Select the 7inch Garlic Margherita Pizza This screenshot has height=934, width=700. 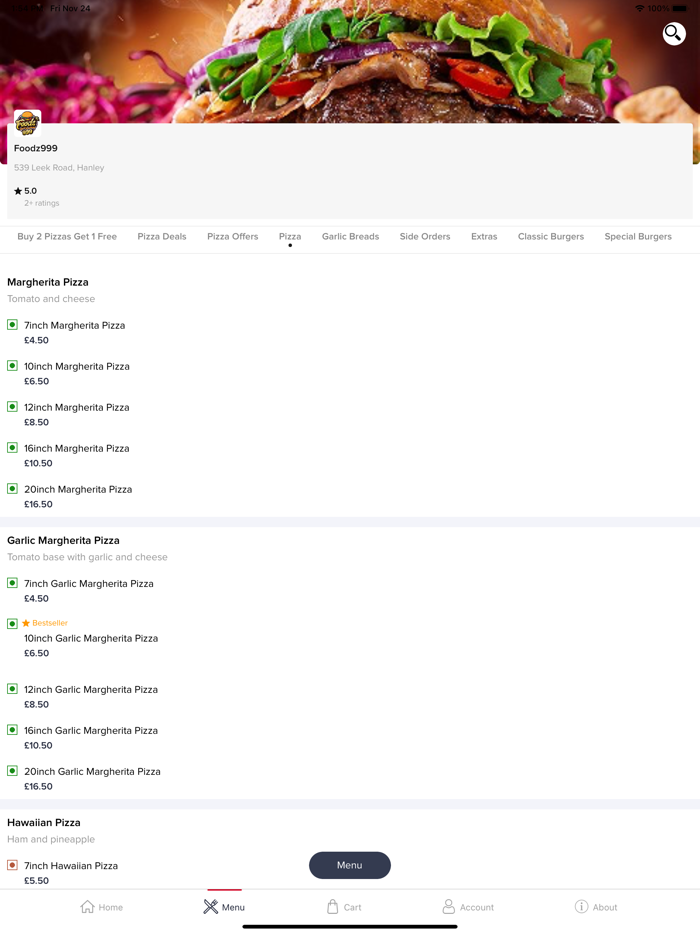coord(89,584)
